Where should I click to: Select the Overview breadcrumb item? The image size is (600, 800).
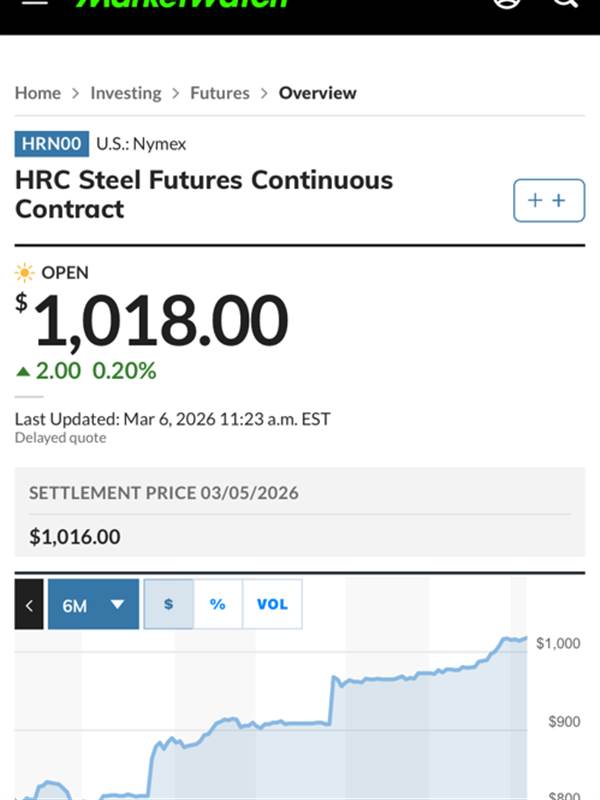click(x=317, y=93)
